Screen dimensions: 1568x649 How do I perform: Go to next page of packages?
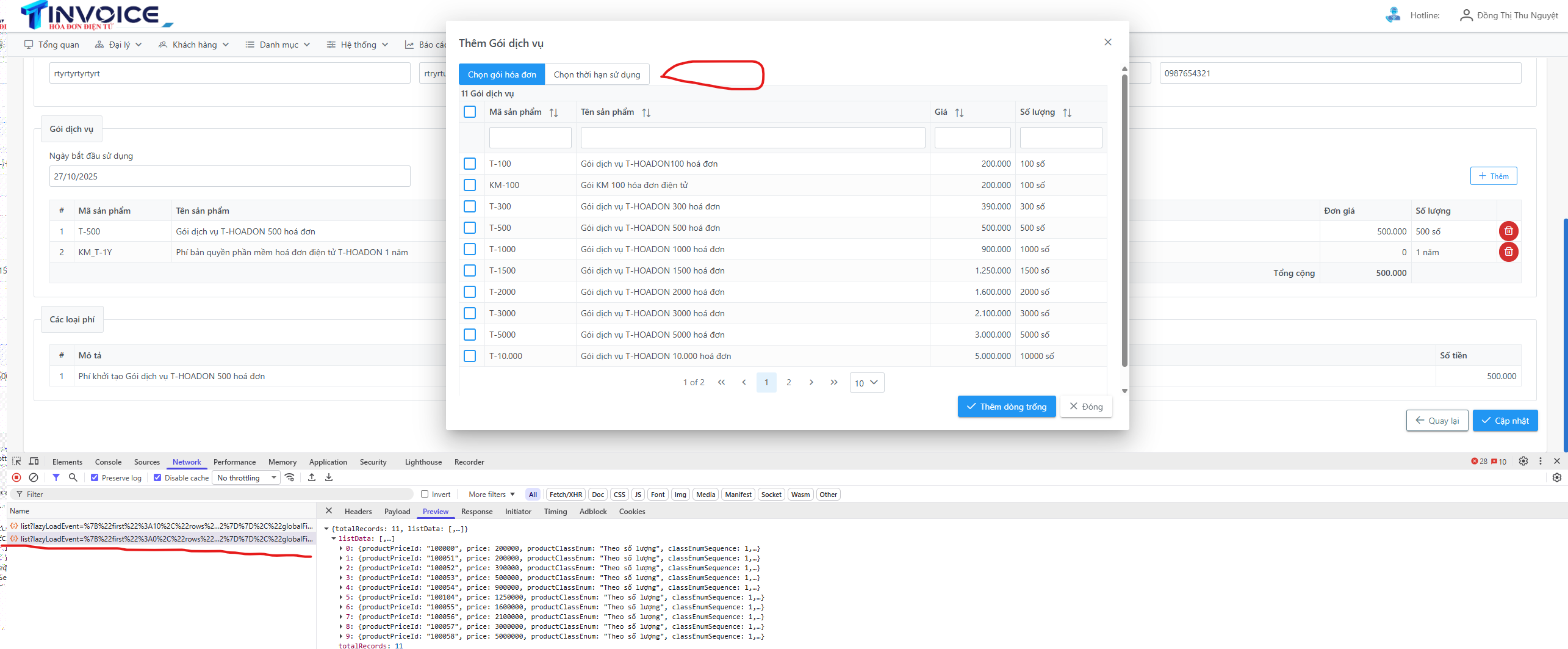click(811, 382)
